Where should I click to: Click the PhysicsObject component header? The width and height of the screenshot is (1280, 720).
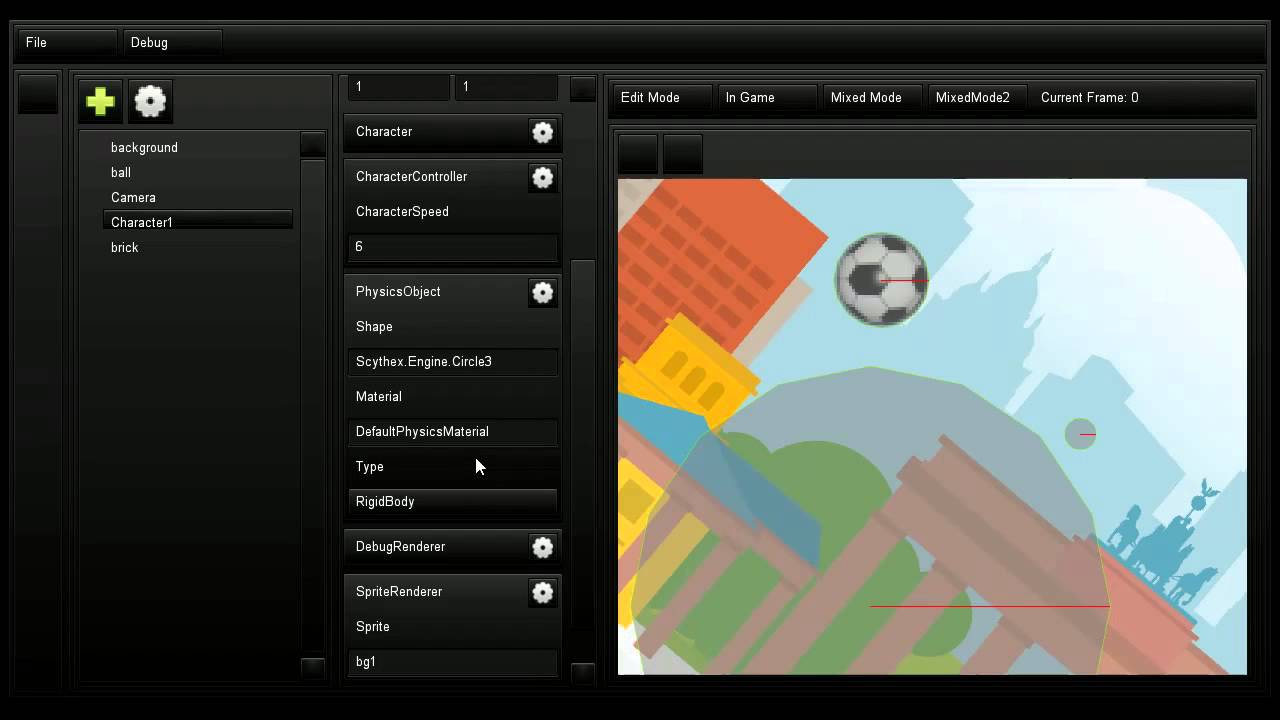[435, 292]
